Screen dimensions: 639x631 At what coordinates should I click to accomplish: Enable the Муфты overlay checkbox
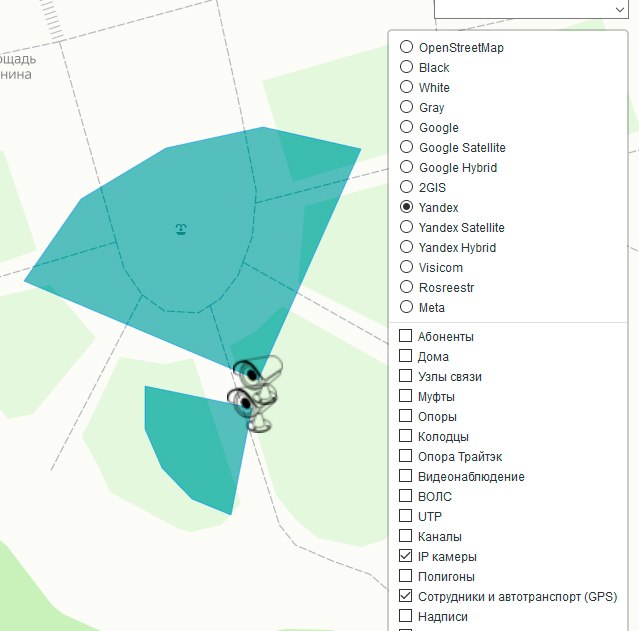tap(405, 395)
